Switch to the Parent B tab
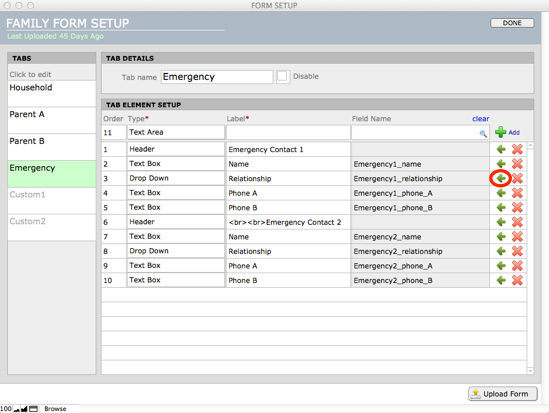This screenshot has width=549, height=413. (52, 147)
